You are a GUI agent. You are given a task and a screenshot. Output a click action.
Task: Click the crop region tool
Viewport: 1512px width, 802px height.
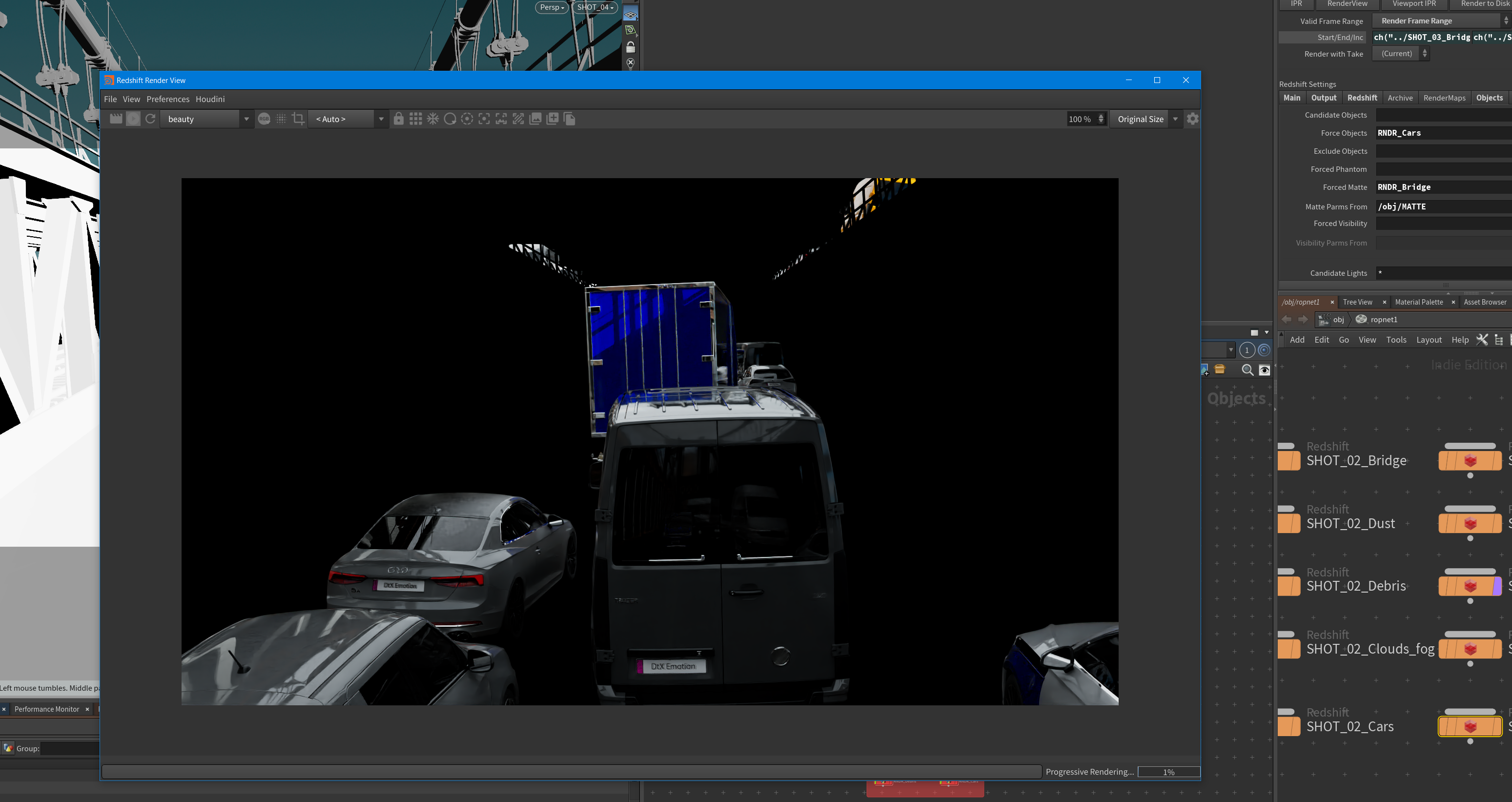pos(298,119)
